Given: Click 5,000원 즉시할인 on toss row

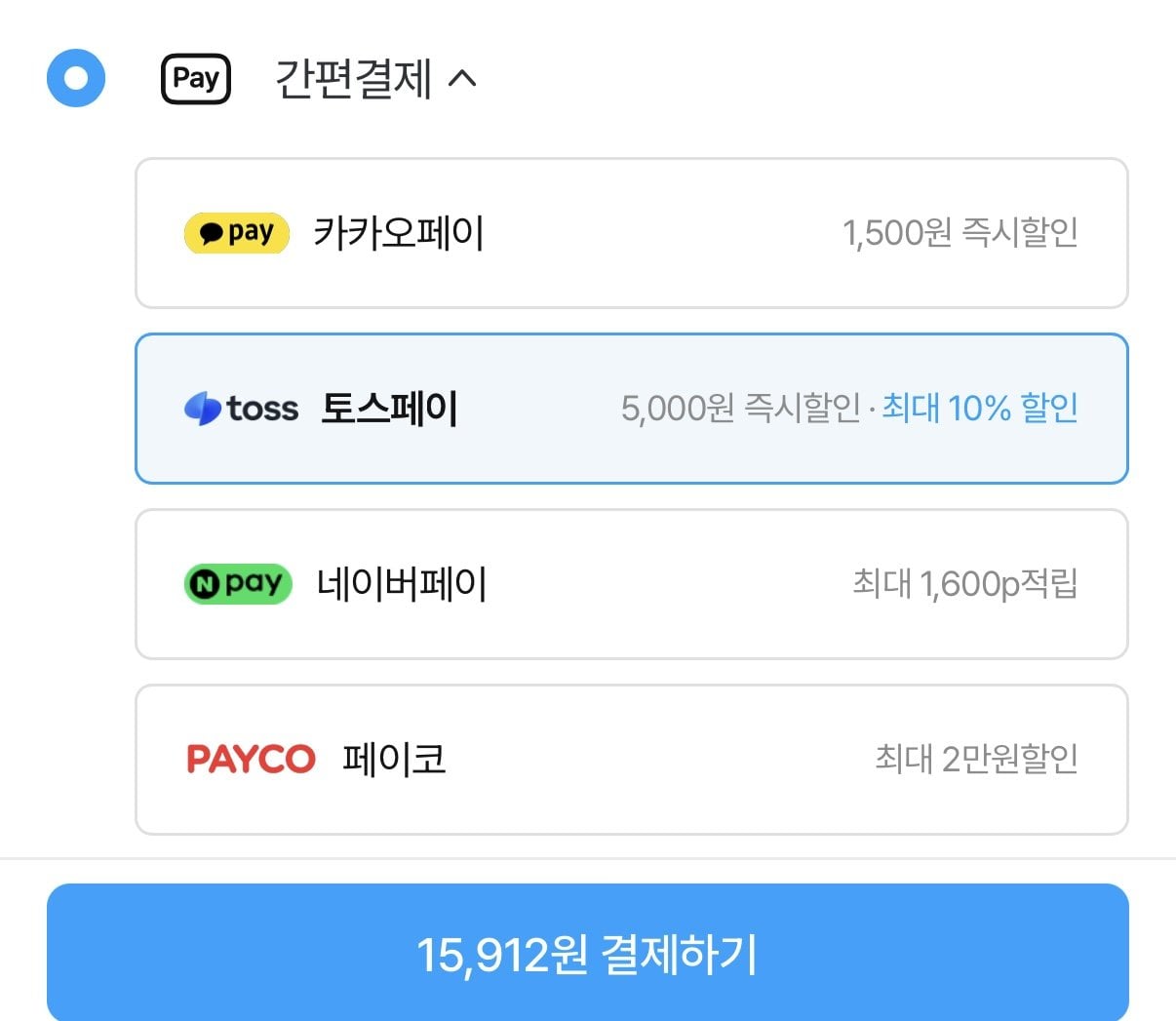Looking at the screenshot, I should pyautogui.click(x=741, y=409).
